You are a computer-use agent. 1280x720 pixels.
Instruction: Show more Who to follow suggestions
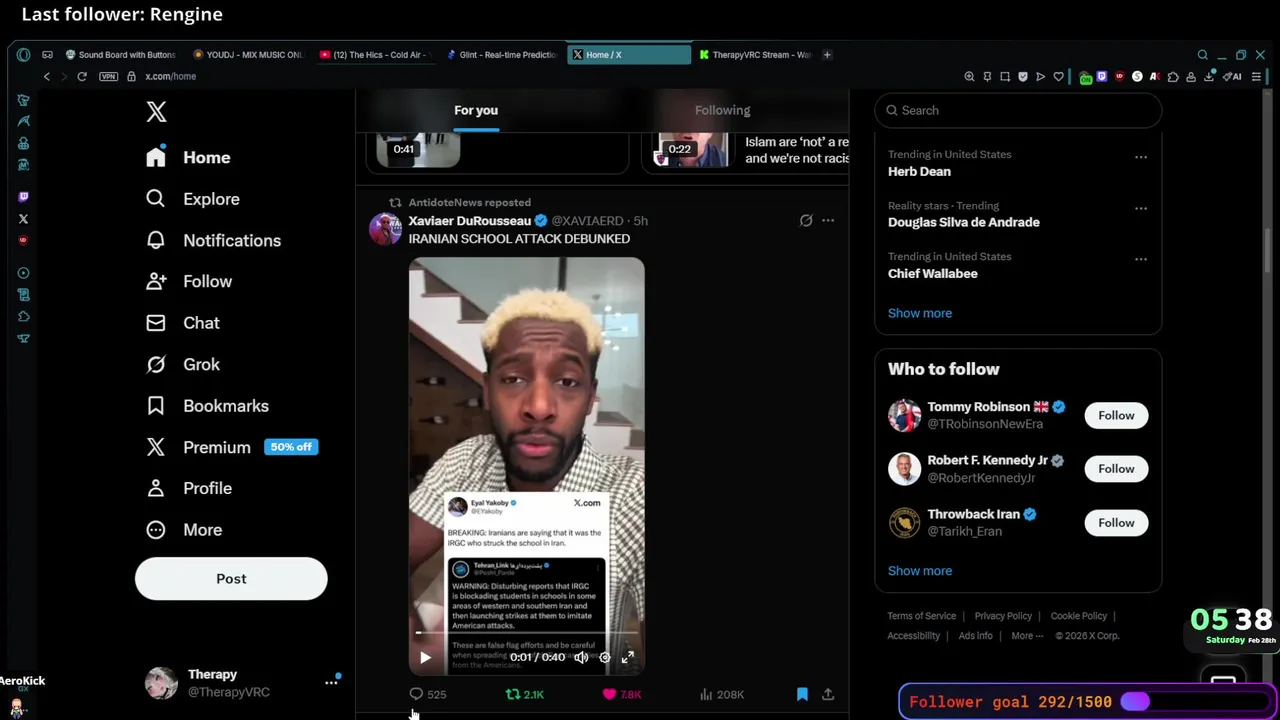(x=920, y=571)
